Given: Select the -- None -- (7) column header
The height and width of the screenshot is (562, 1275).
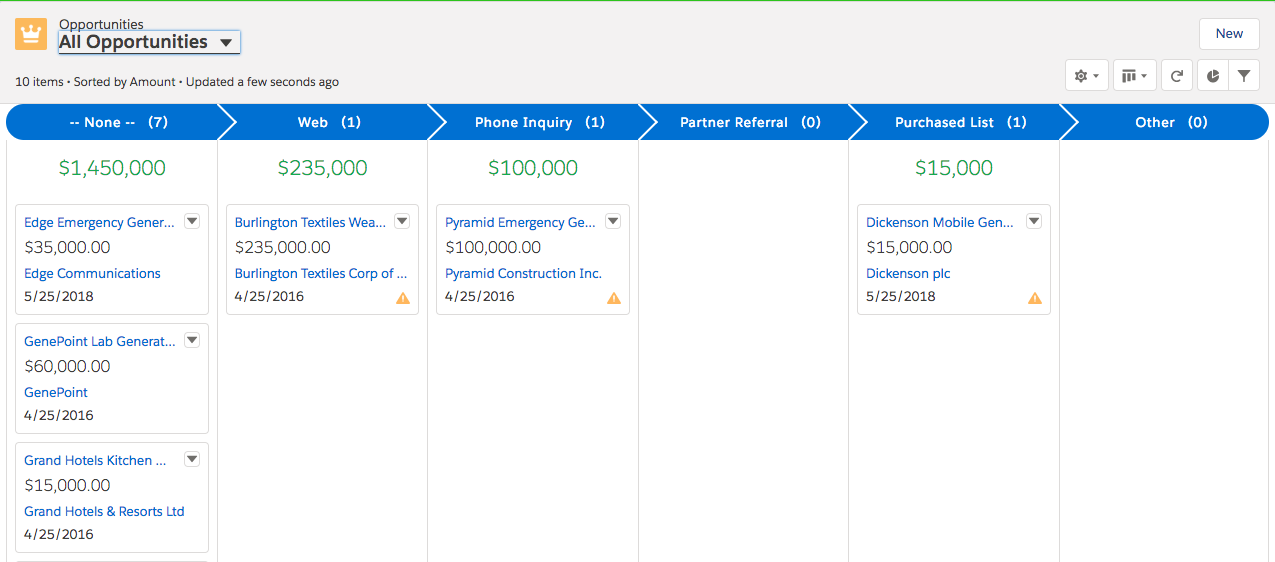Looking at the screenshot, I should (118, 122).
